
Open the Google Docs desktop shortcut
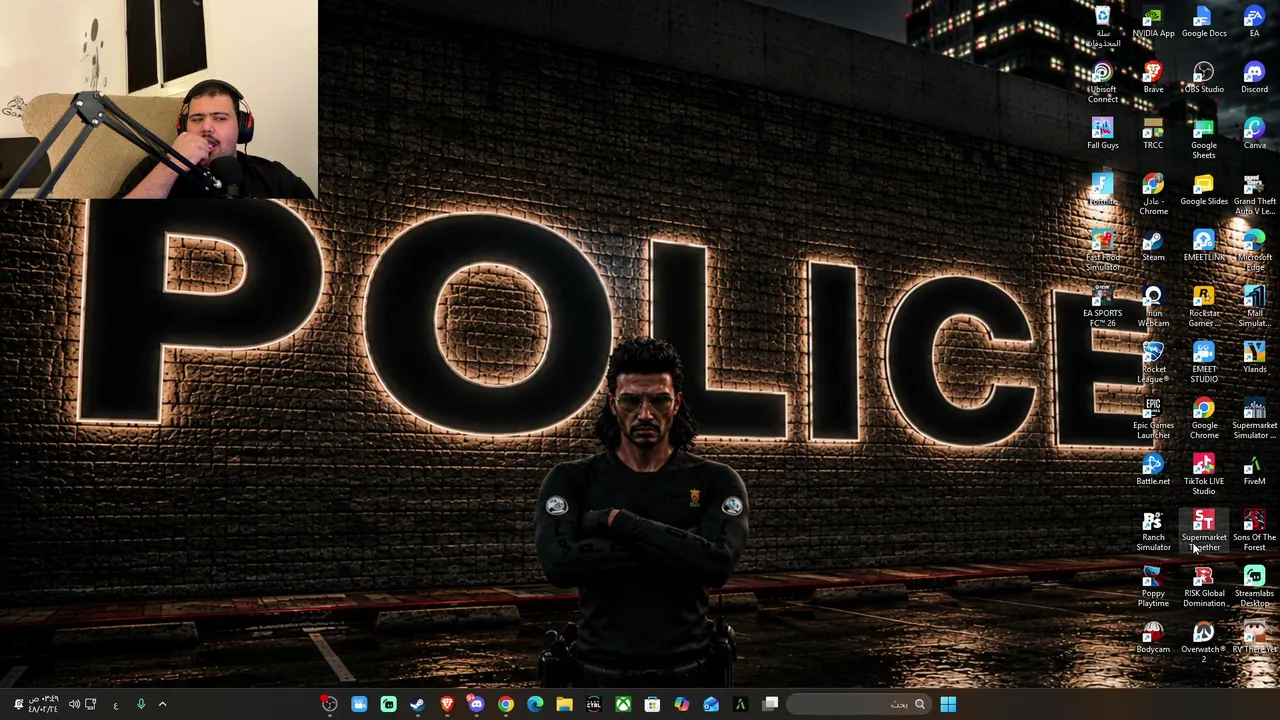[x=1204, y=22]
